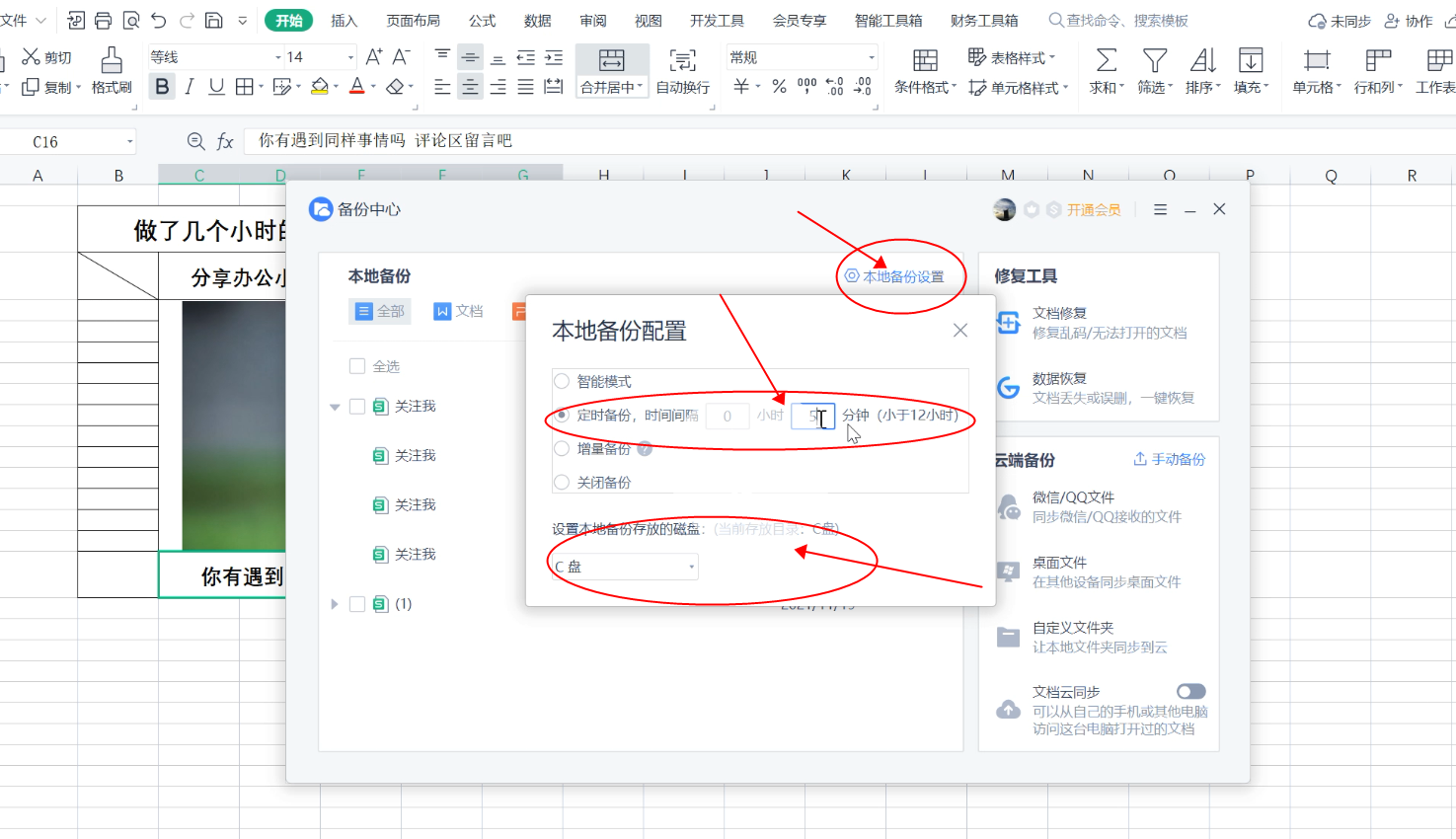1456x839 pixels.
Task: Click the user avatar in Backup Center
Action: point(1005,209)
